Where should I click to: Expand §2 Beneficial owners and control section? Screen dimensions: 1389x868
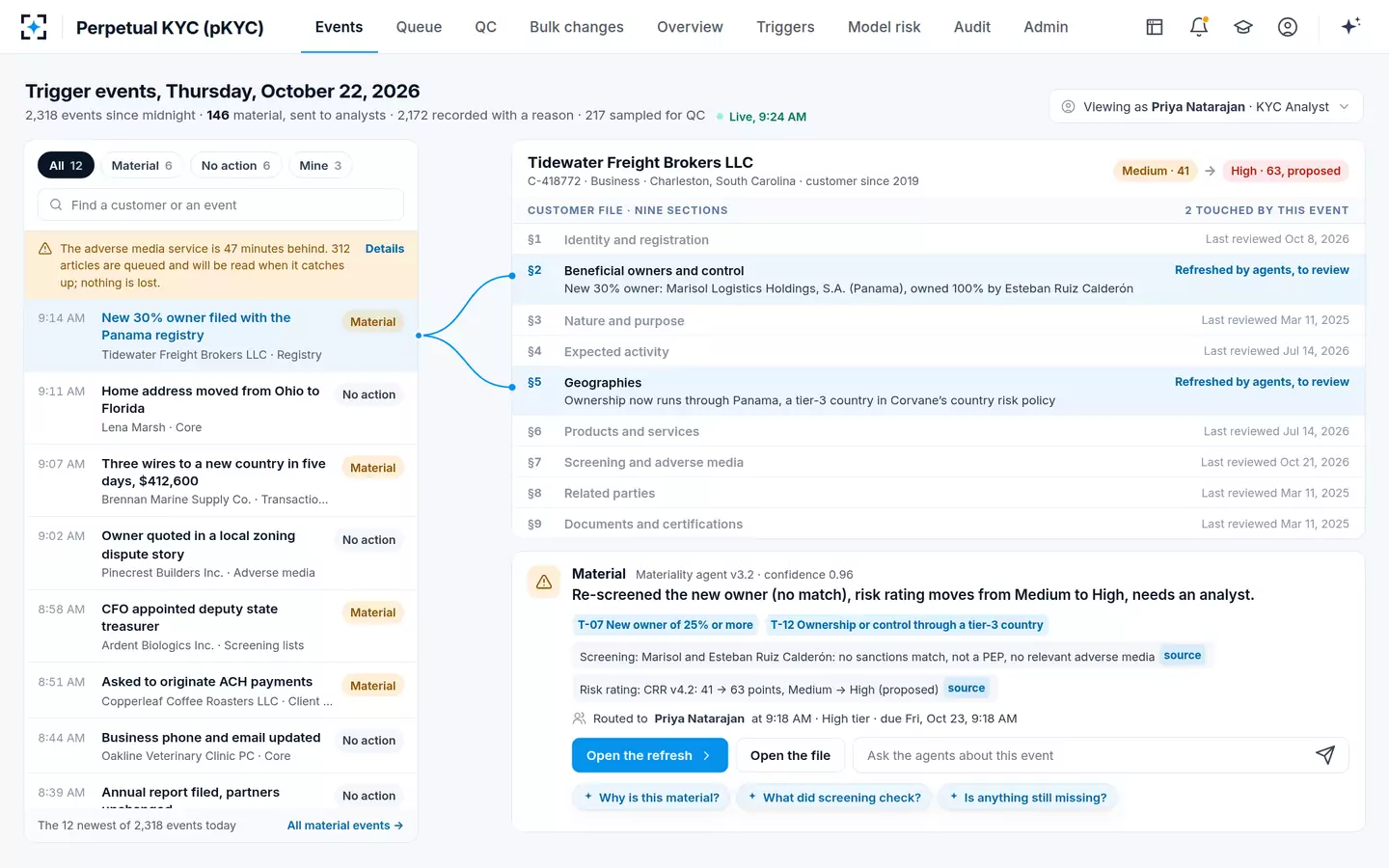coord(939,280)
